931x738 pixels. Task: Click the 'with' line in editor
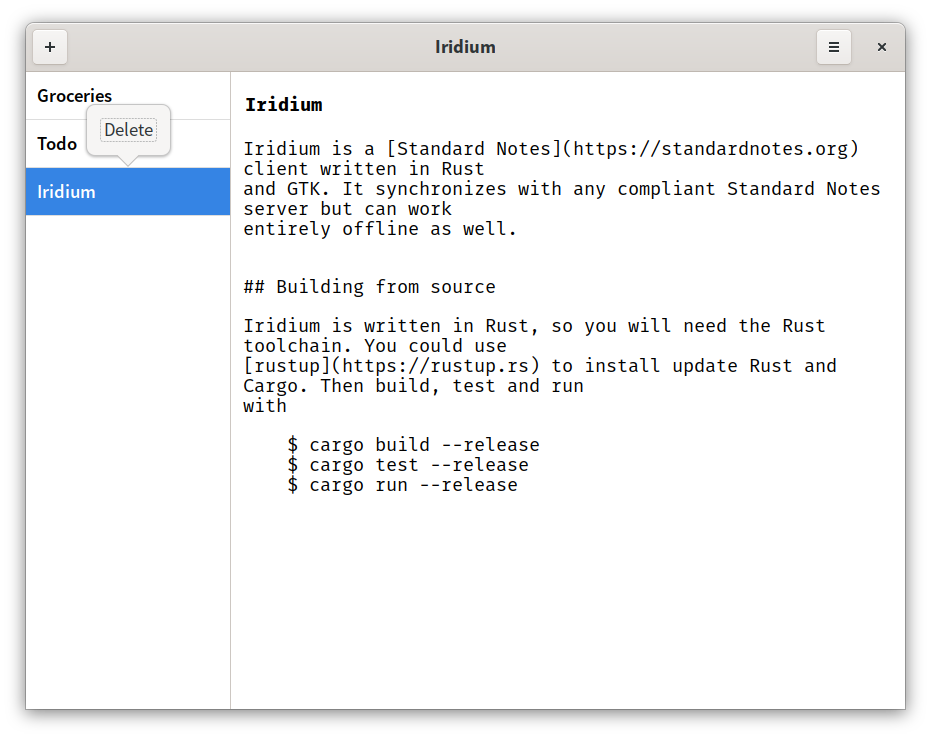(265, 406)
